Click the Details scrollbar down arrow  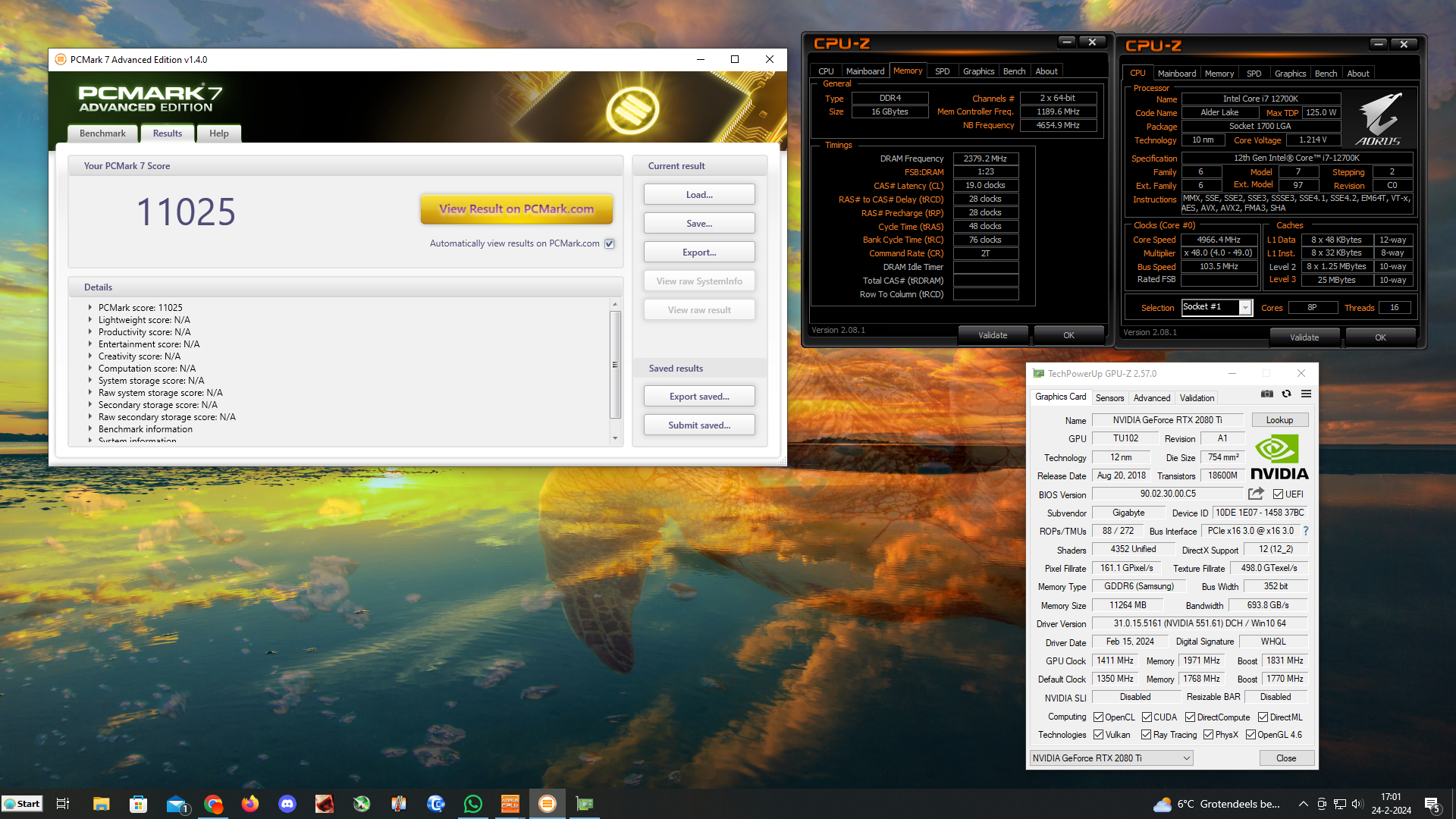pyautogui.click(x=615, y=438)
